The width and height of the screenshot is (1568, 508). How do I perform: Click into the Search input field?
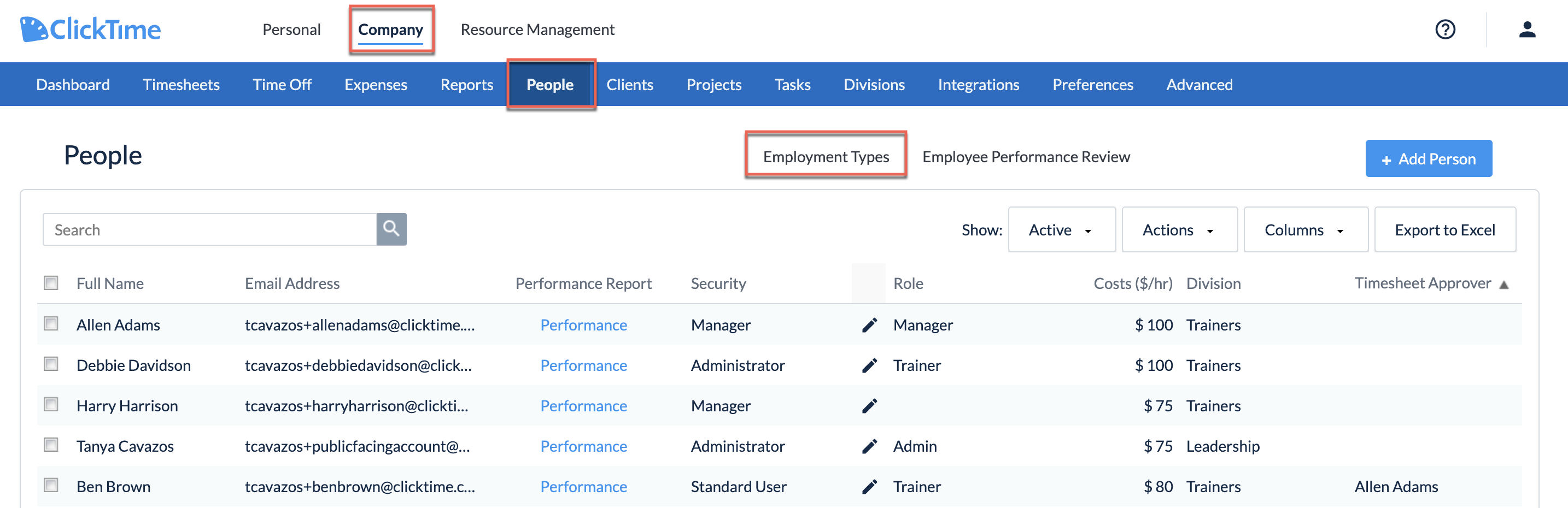tap(209, 229)
